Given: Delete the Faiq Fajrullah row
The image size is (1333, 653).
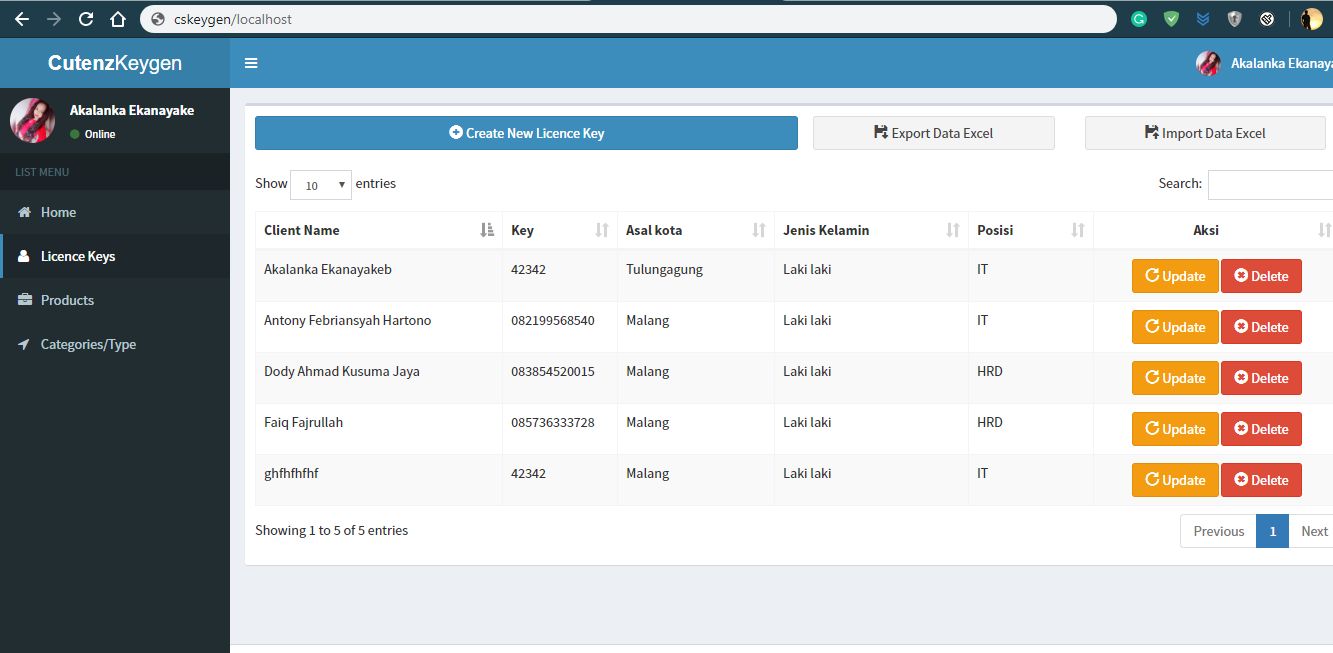Looking at the screenshot, I should [1261, 429].
